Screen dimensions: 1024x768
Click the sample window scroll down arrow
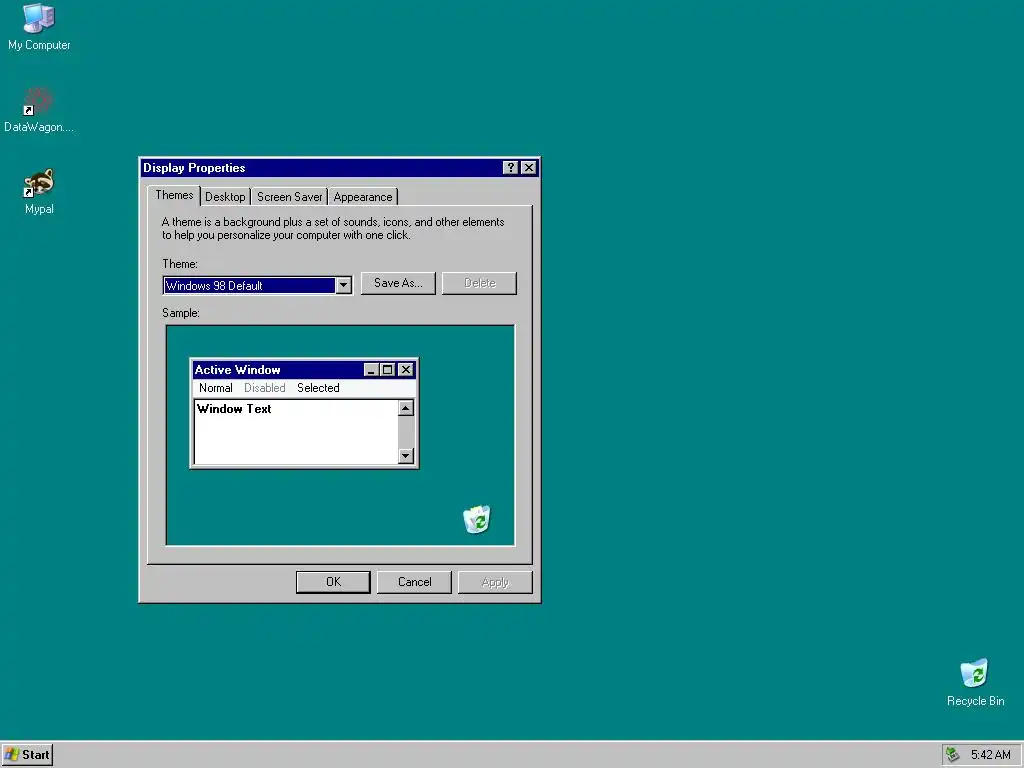tap(406, 456)
